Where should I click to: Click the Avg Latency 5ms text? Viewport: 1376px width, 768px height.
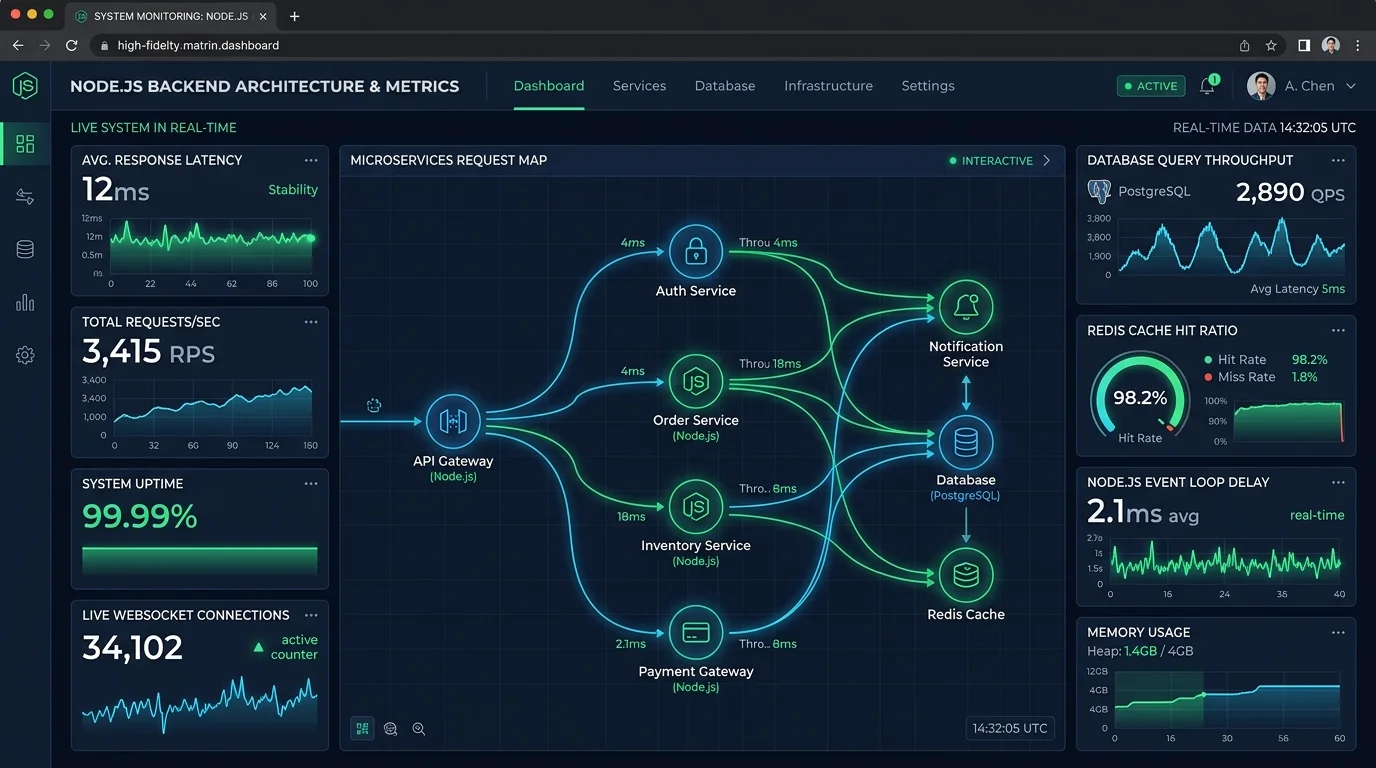click(x=1297, y=289)
